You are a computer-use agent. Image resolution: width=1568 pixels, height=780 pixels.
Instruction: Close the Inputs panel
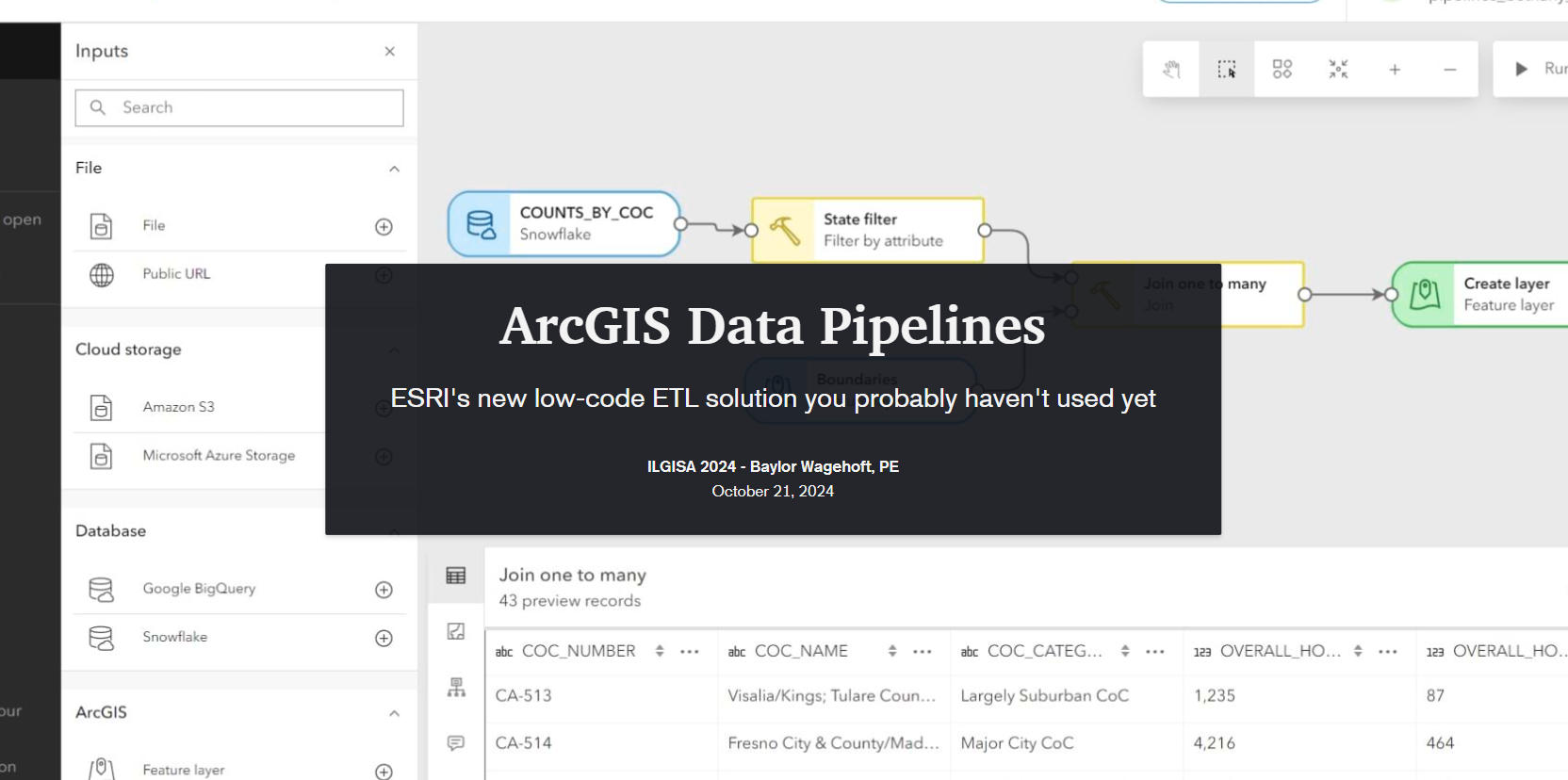[x=389, y=52]
